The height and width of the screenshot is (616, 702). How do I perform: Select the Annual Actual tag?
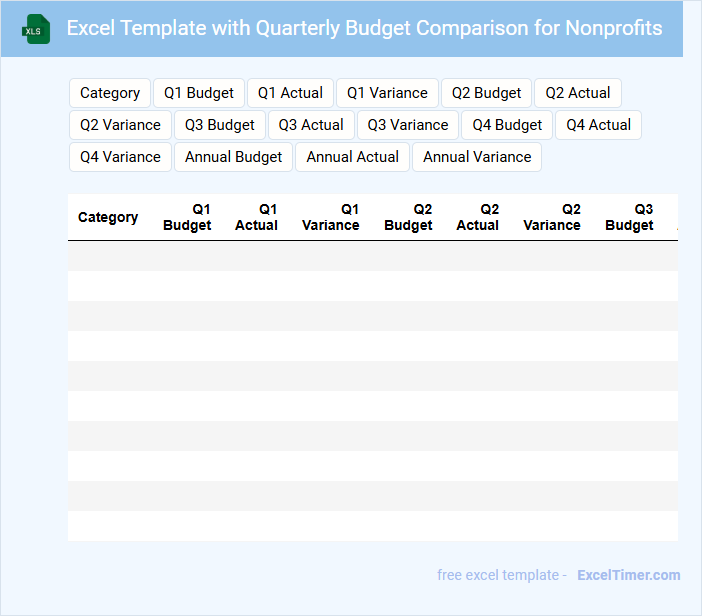(352, 157)
